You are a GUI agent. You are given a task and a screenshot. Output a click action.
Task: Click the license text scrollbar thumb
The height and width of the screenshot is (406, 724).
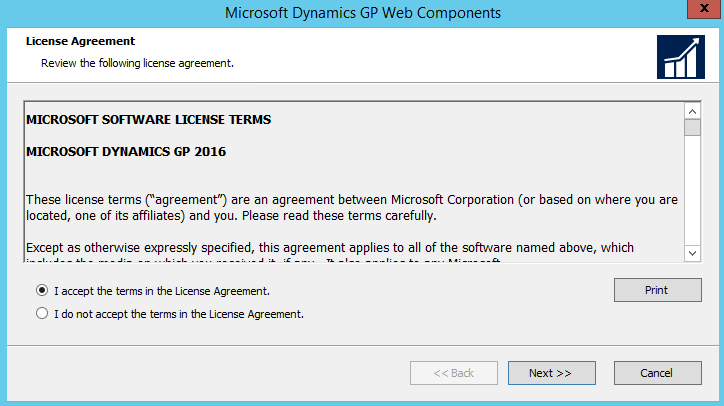tap(692, 128)
